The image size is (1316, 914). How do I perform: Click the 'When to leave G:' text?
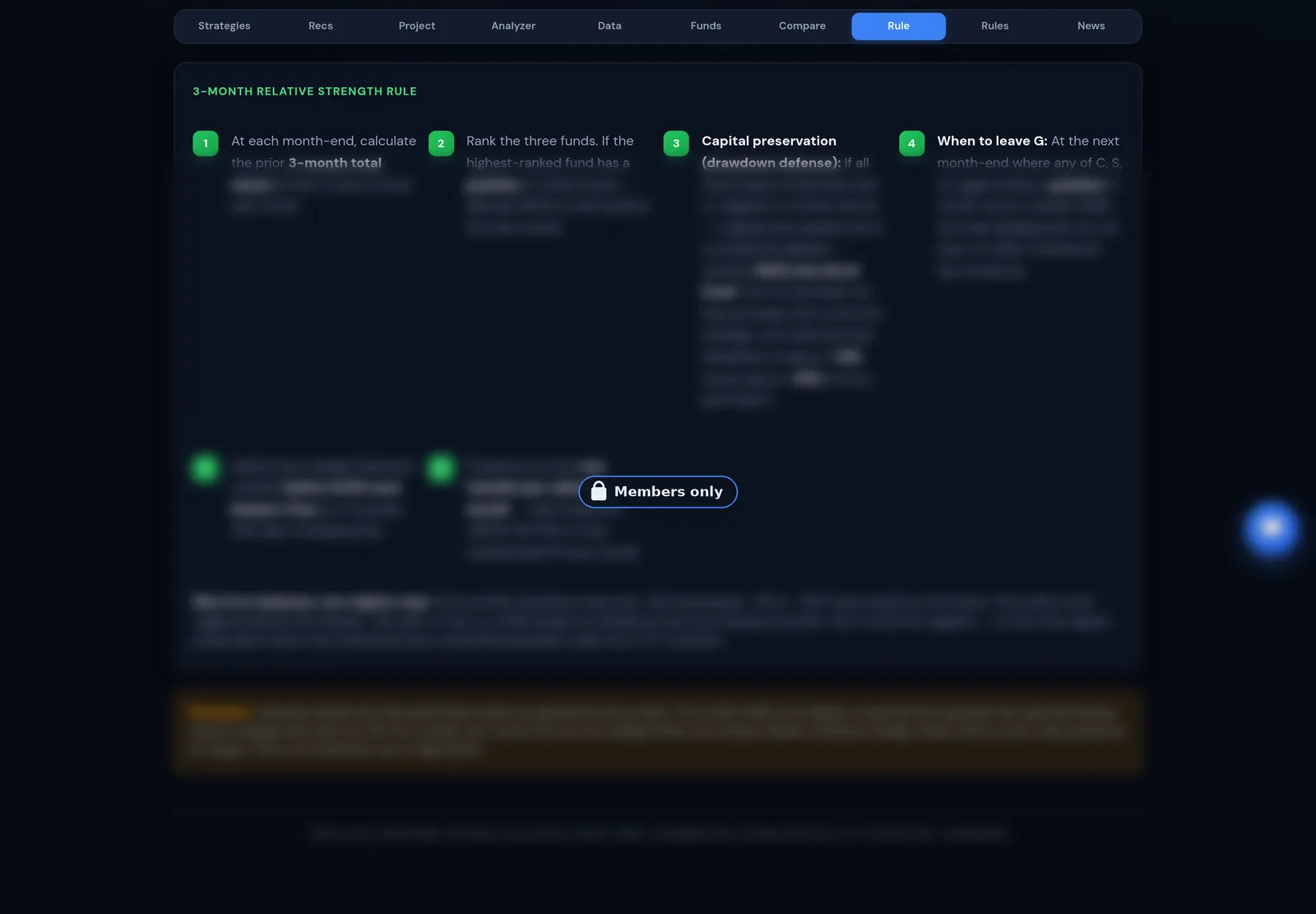pos(992,141)
